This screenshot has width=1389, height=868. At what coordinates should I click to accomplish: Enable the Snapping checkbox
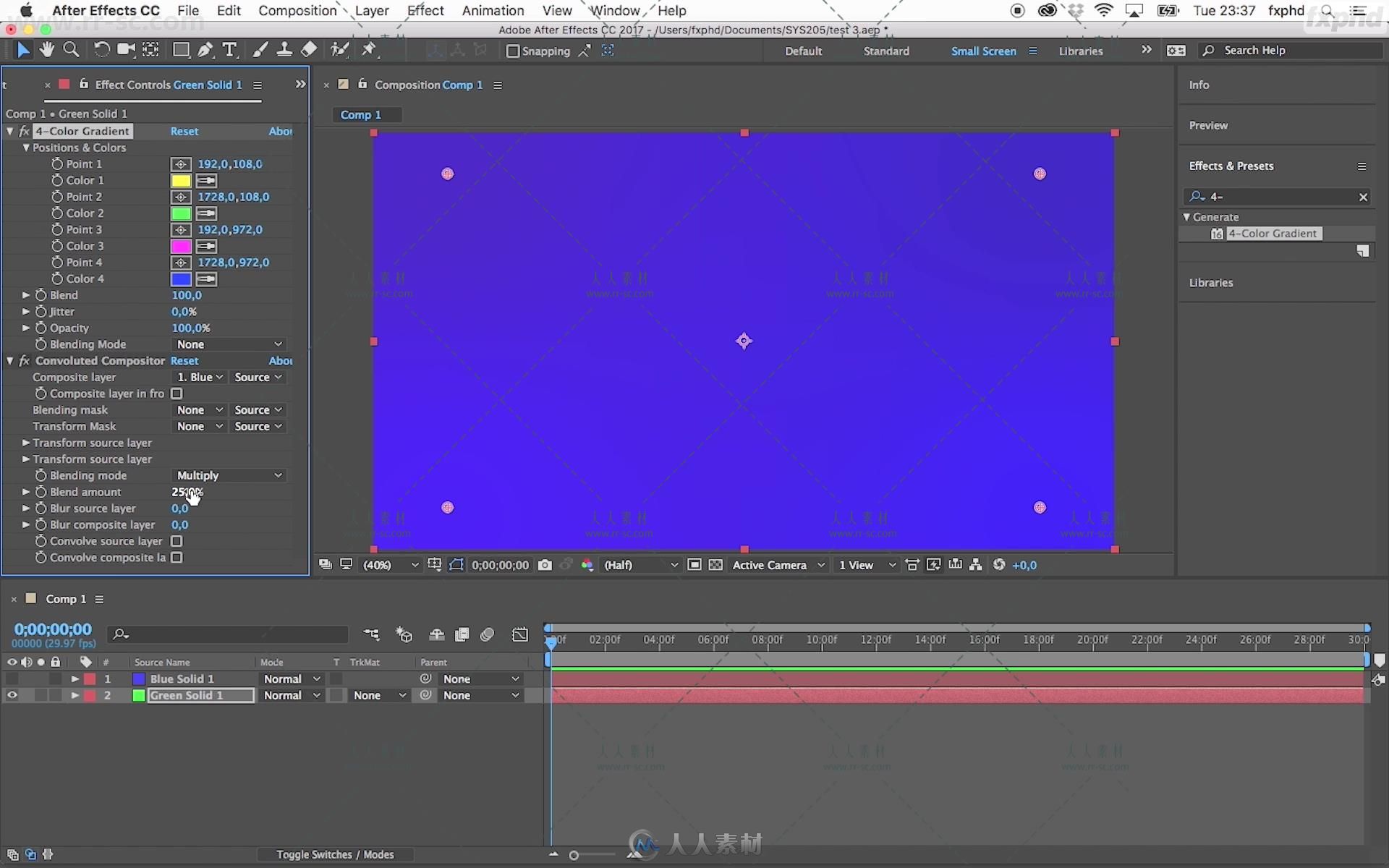(512, 51)
